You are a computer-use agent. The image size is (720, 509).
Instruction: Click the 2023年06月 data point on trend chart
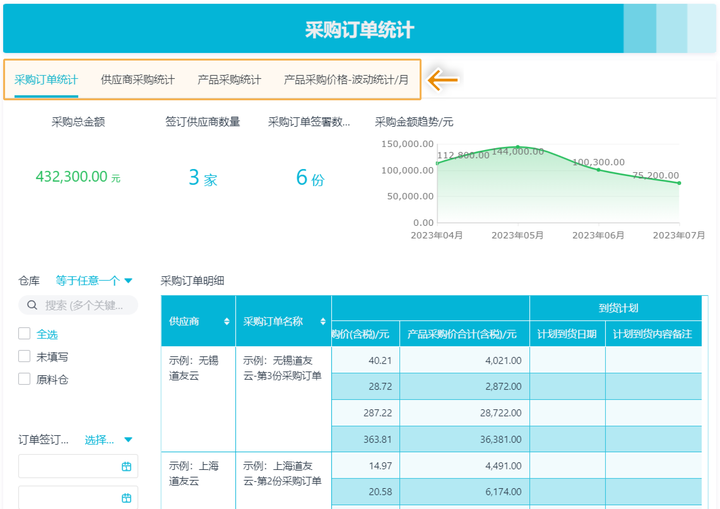coord(599,170)
